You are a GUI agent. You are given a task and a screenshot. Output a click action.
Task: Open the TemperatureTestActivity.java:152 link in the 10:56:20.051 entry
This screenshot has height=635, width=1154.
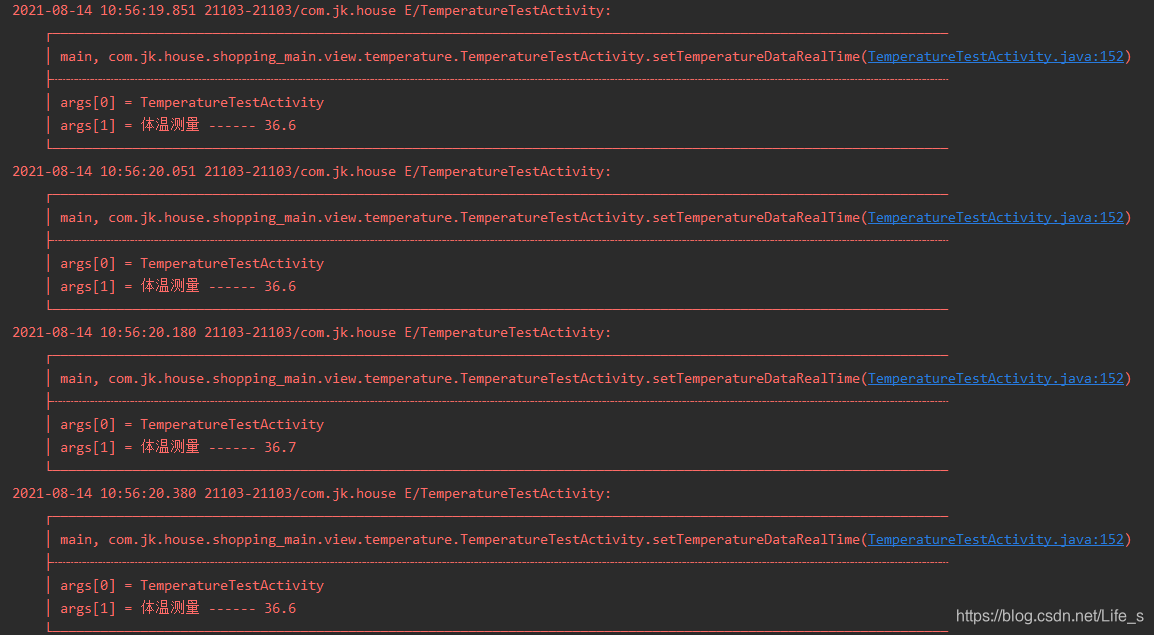click(x=996, y=218)
